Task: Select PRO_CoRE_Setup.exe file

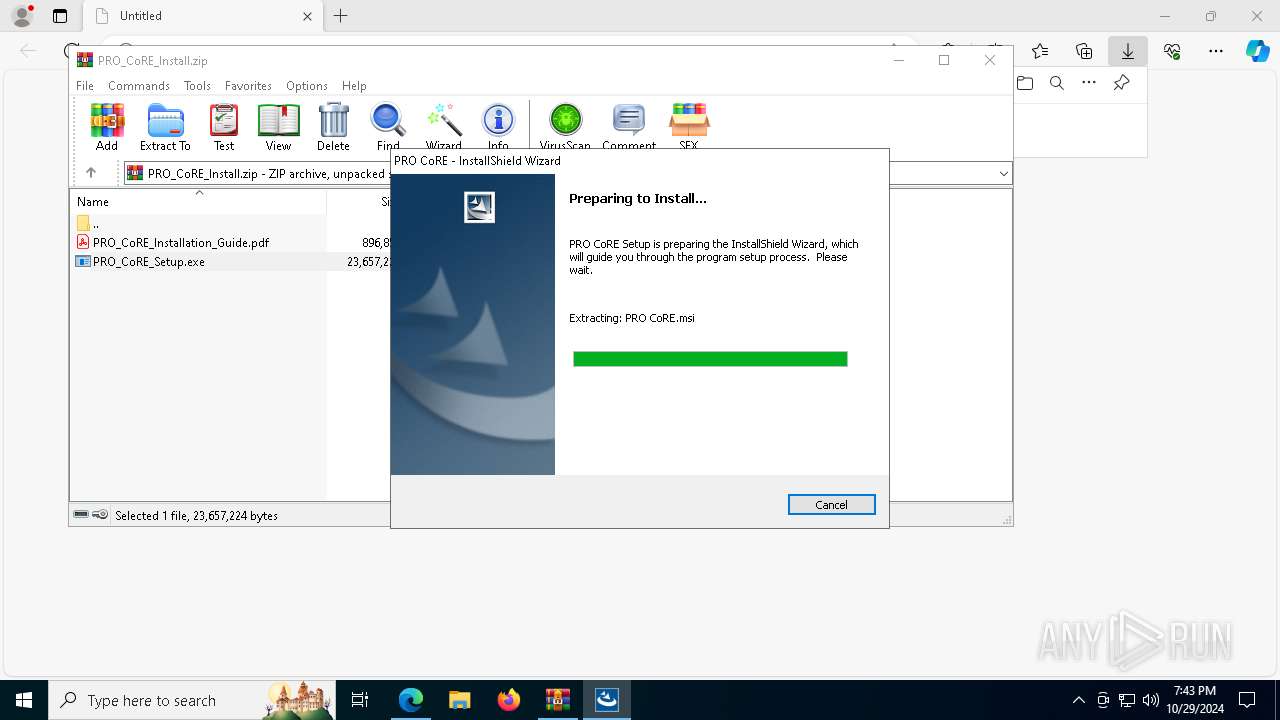Action: 149,262
